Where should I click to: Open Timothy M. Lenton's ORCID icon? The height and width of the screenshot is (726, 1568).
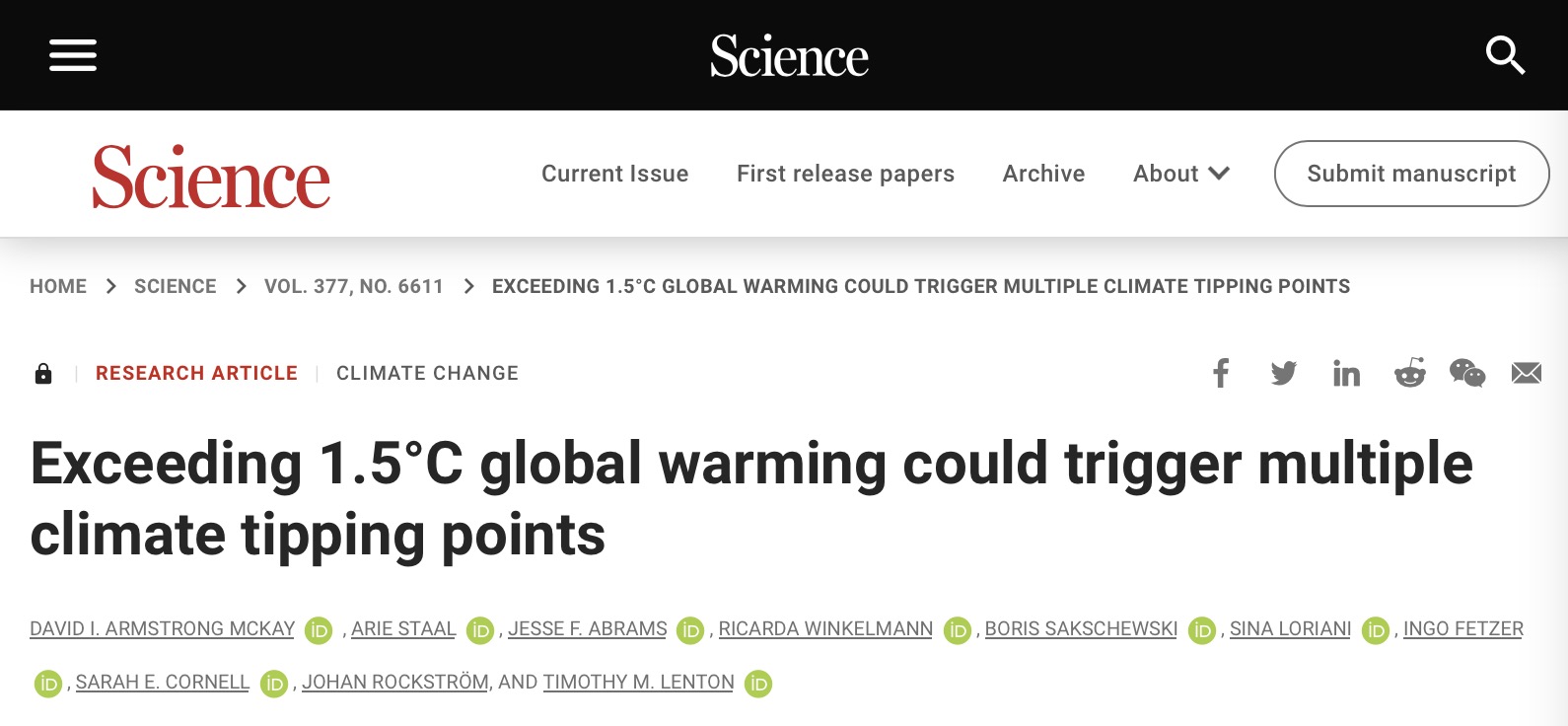tap(758, 684)
